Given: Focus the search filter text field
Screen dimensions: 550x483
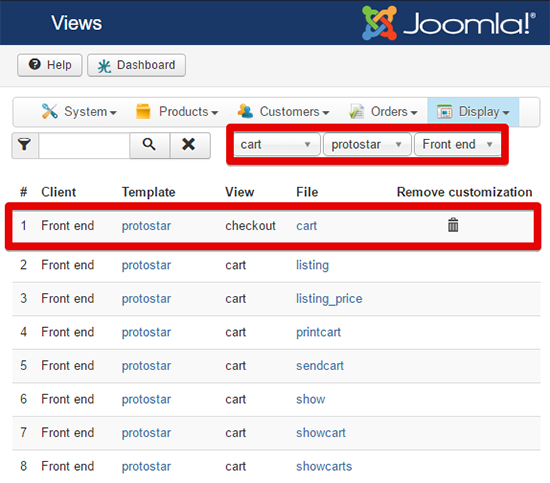Looking at the screenshot, I should pyautogui.click(x=84, y=145).
